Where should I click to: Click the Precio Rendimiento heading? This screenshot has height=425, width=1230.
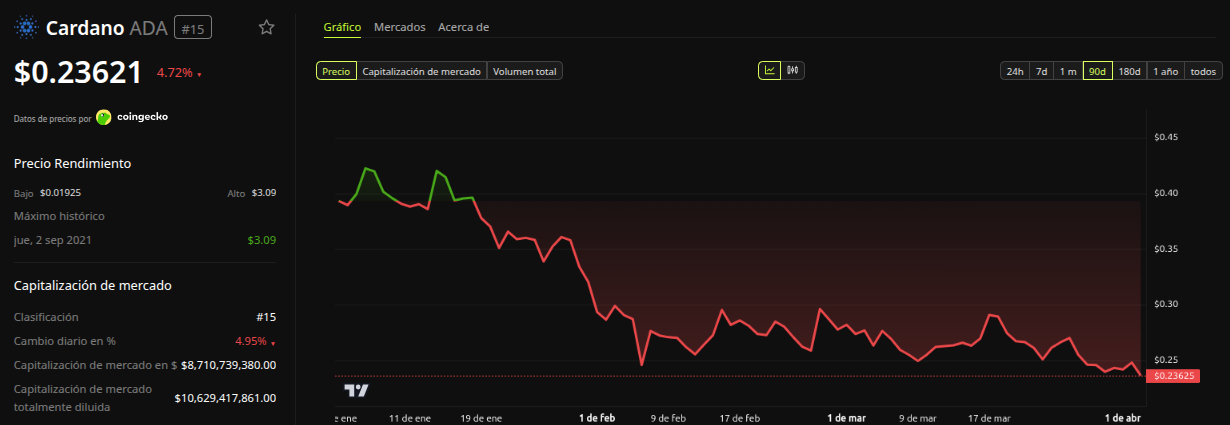pyautogui.click(x=72, y=163)
